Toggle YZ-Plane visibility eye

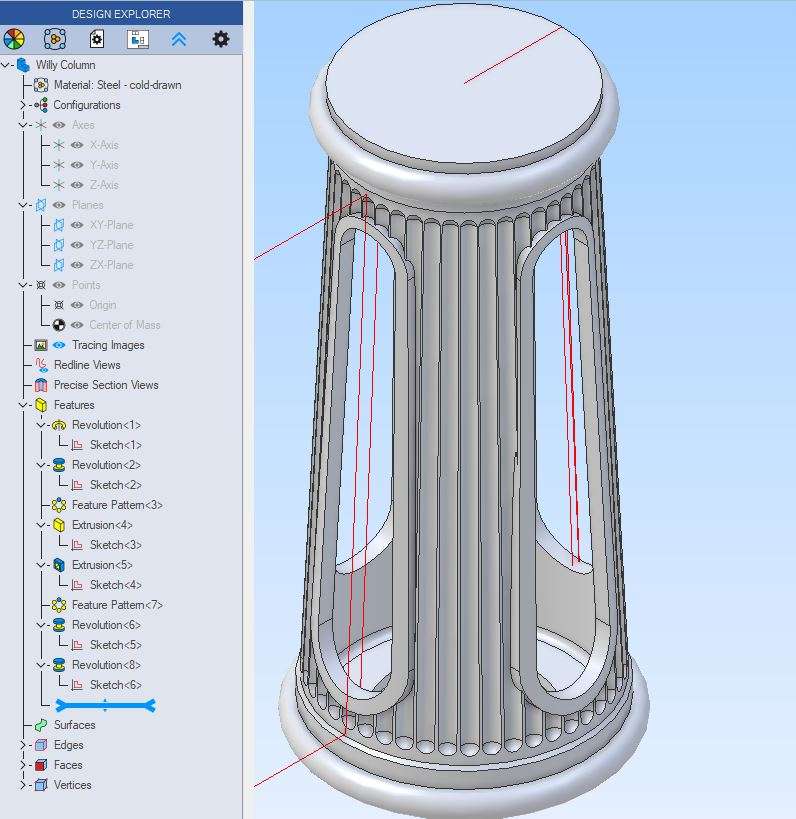[77, 245]
